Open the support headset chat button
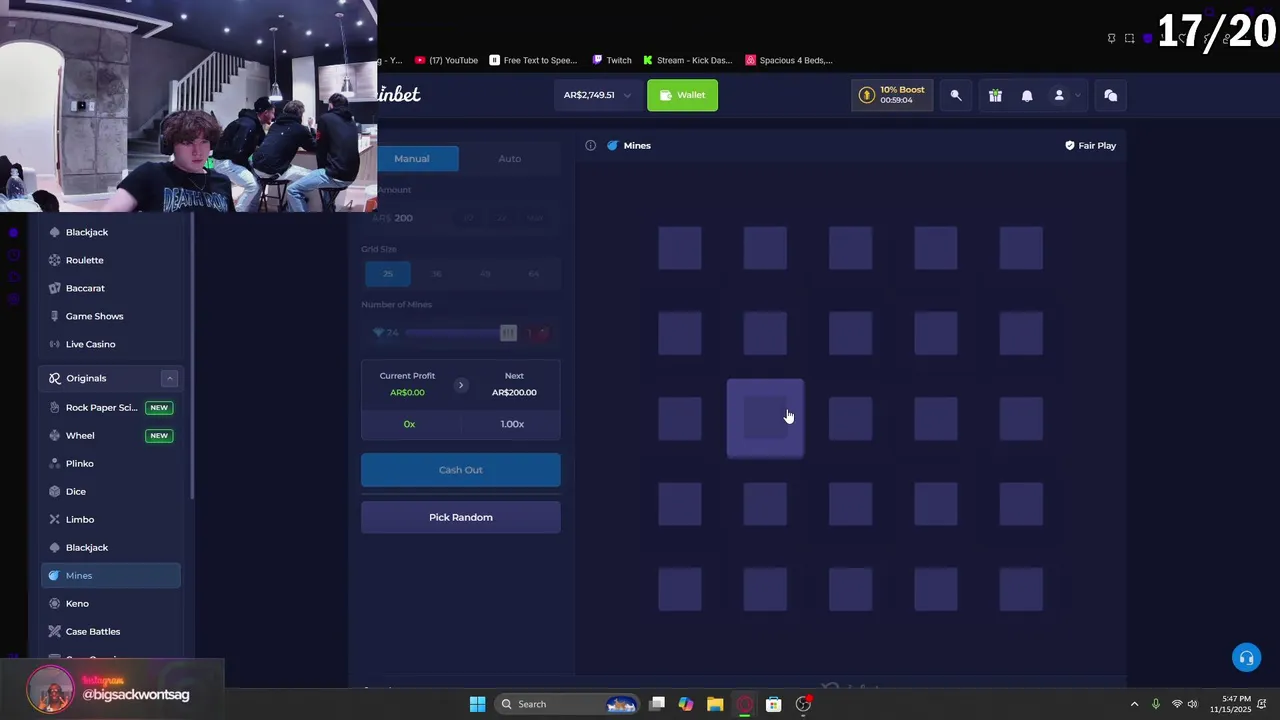 (1246, 657)
